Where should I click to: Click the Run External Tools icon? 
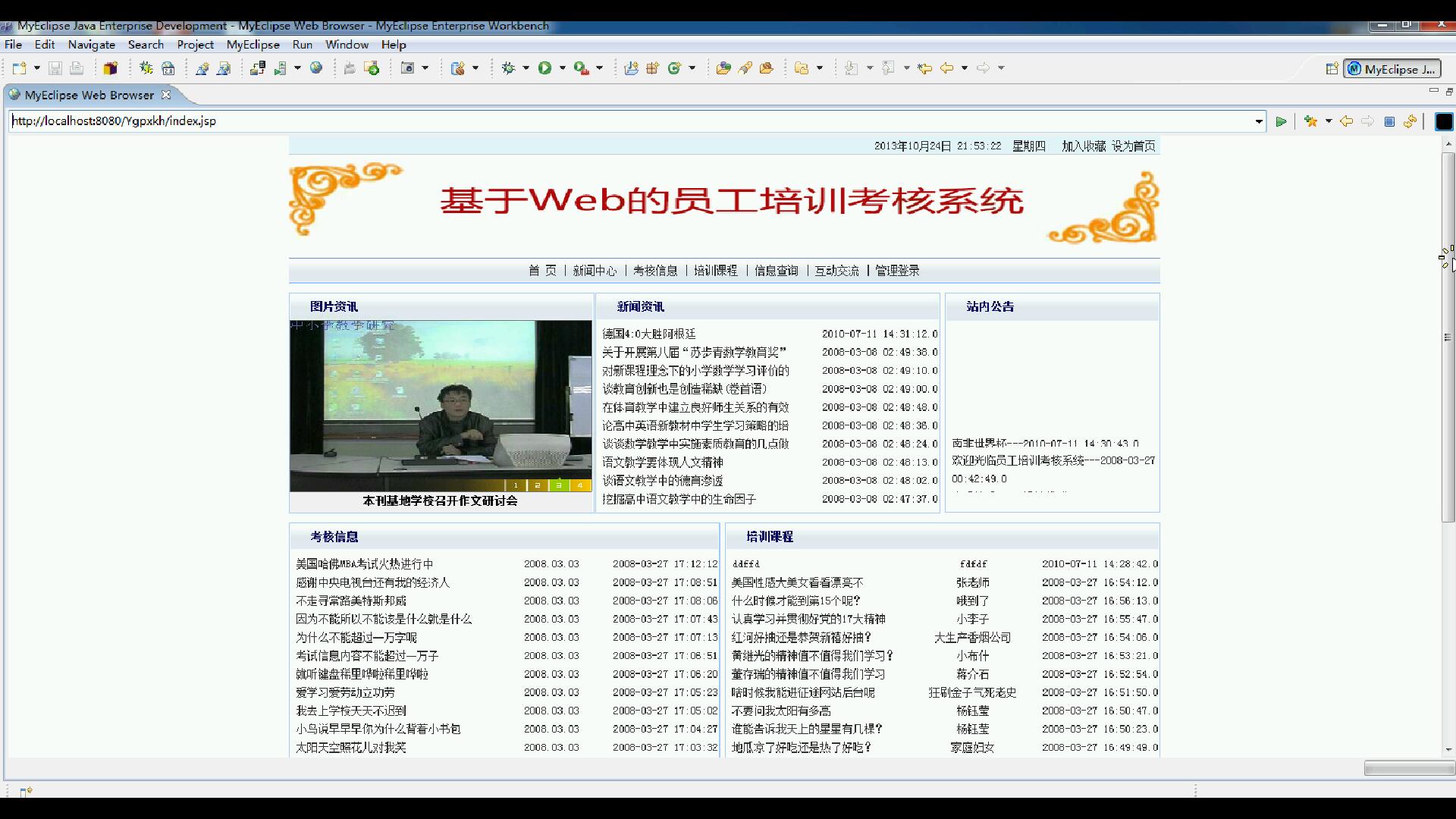pyautogui.click(x=581, y=68)
